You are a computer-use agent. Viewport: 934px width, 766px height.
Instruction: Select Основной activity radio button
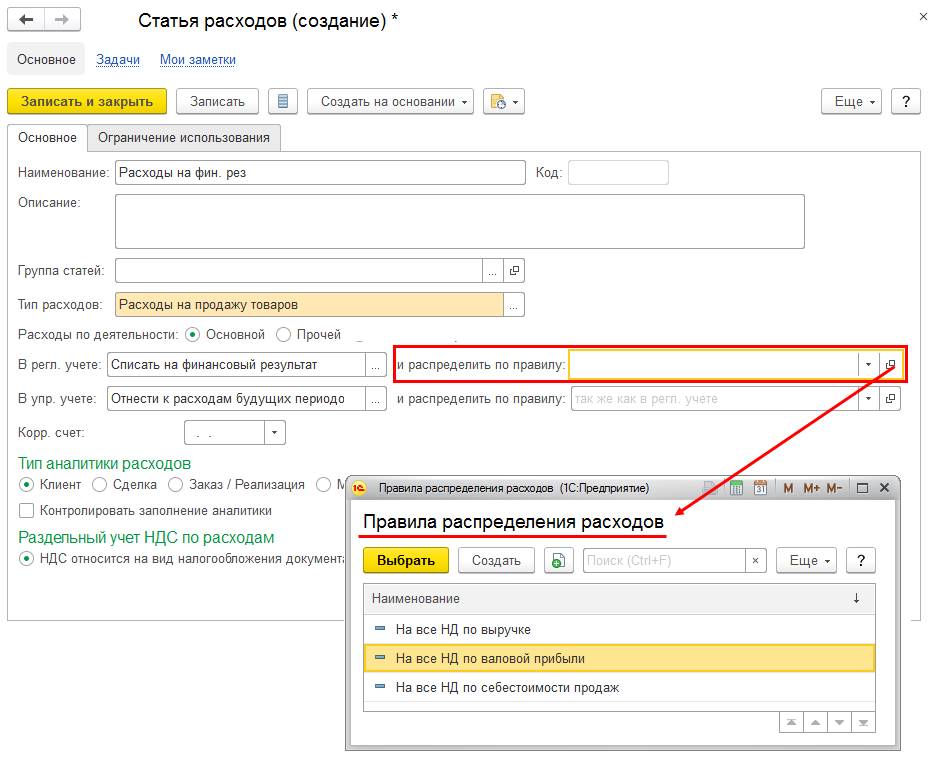click(192, 335)
